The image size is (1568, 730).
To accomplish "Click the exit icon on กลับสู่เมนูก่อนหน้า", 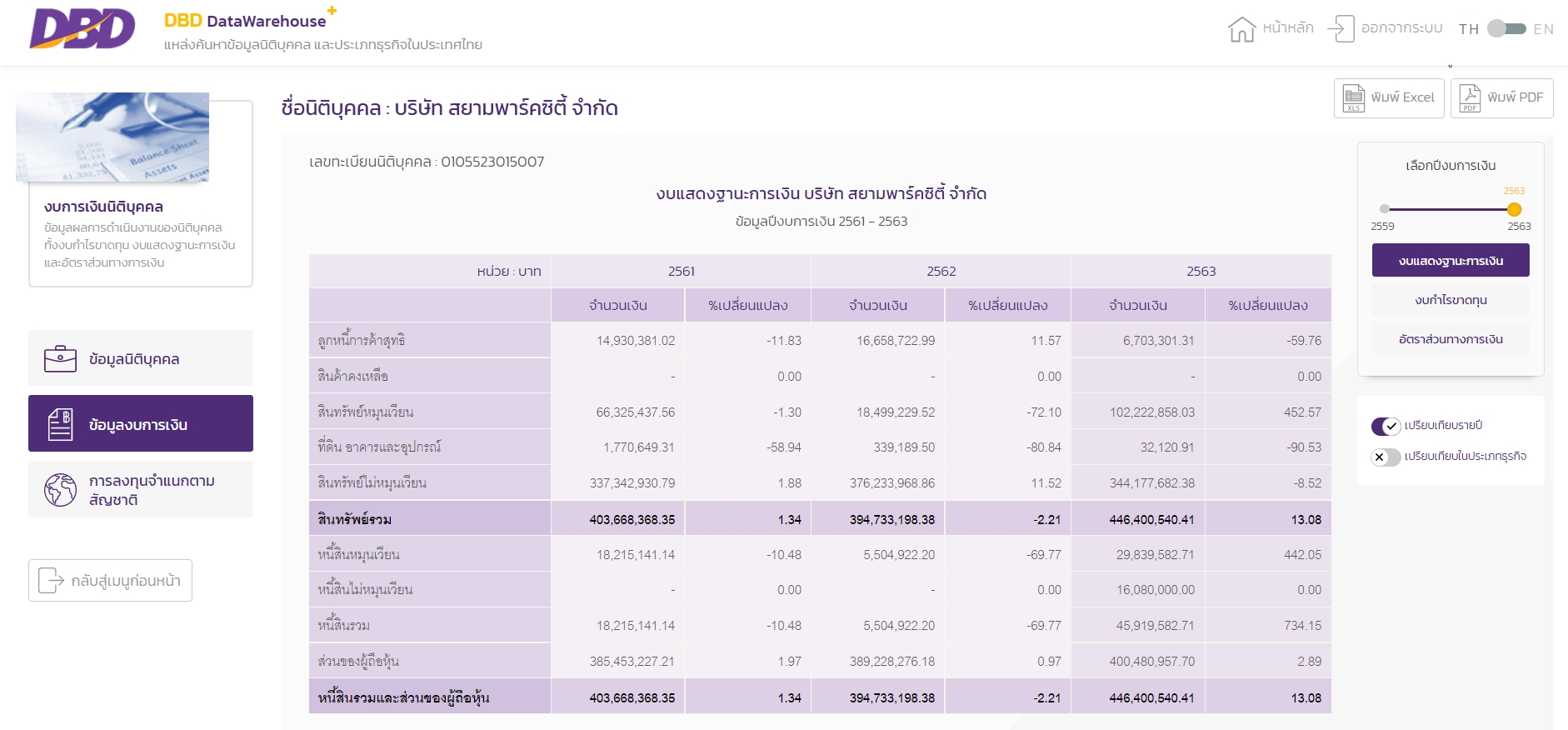I will click(51, 580).
